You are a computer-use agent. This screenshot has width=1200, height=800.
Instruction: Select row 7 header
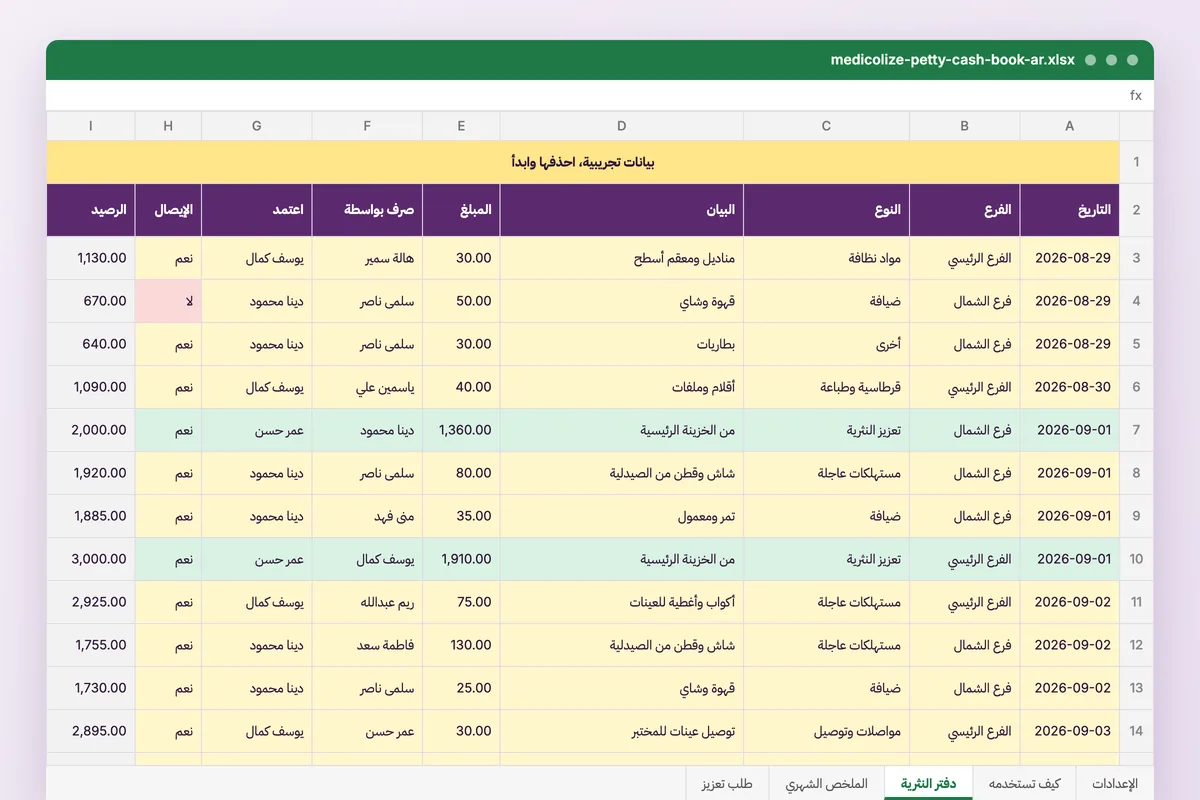[1136, 430]
